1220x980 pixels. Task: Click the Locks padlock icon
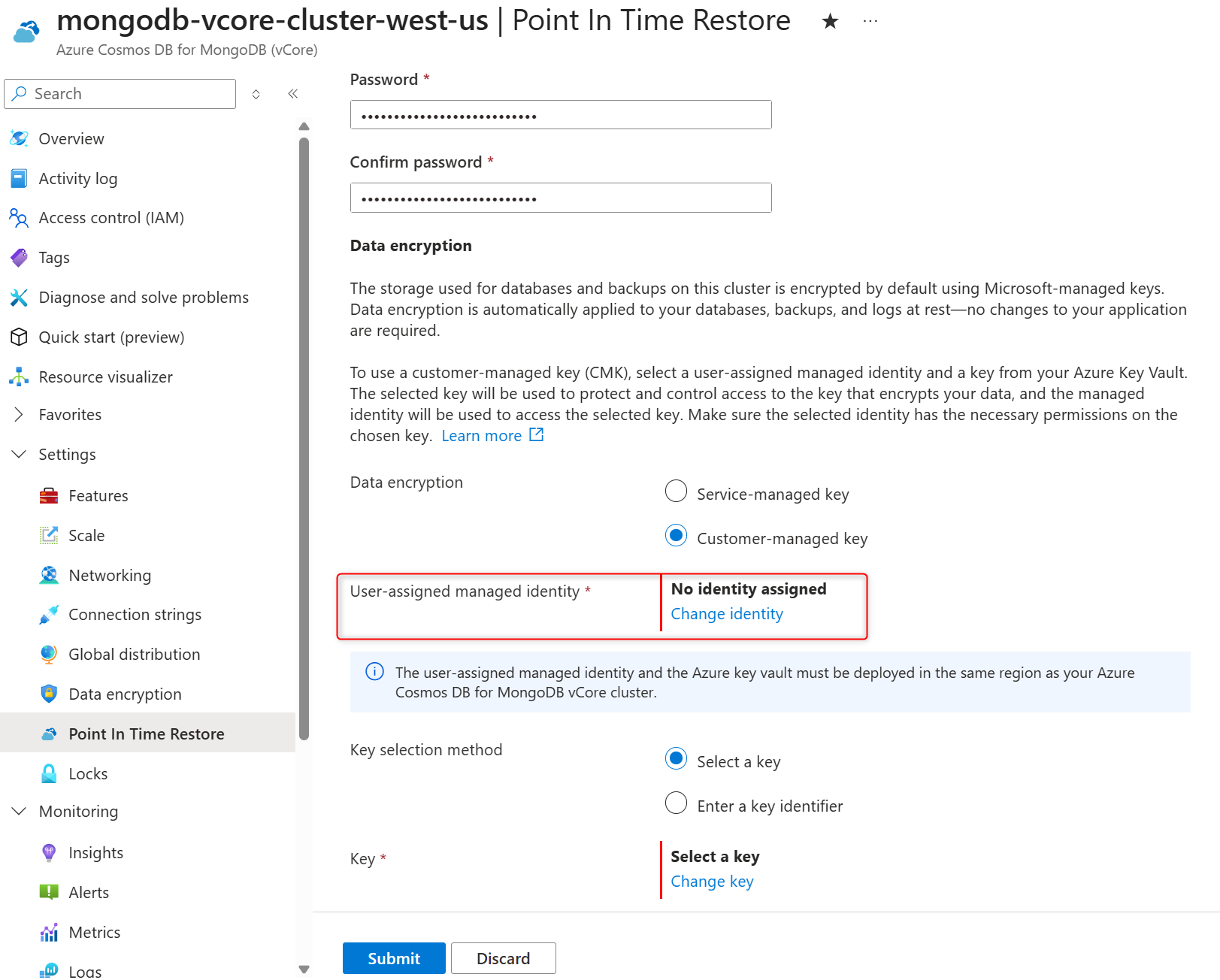(49, 773)
